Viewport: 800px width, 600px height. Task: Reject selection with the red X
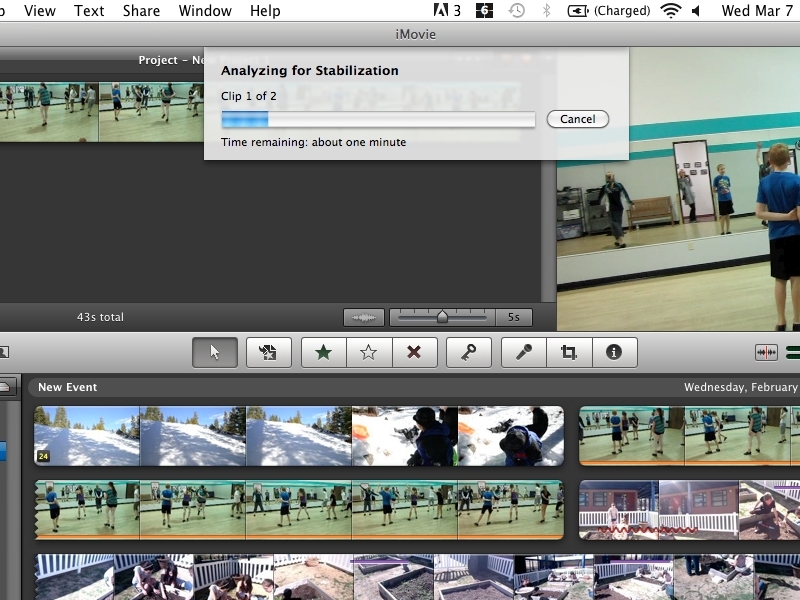coord(414,352)
